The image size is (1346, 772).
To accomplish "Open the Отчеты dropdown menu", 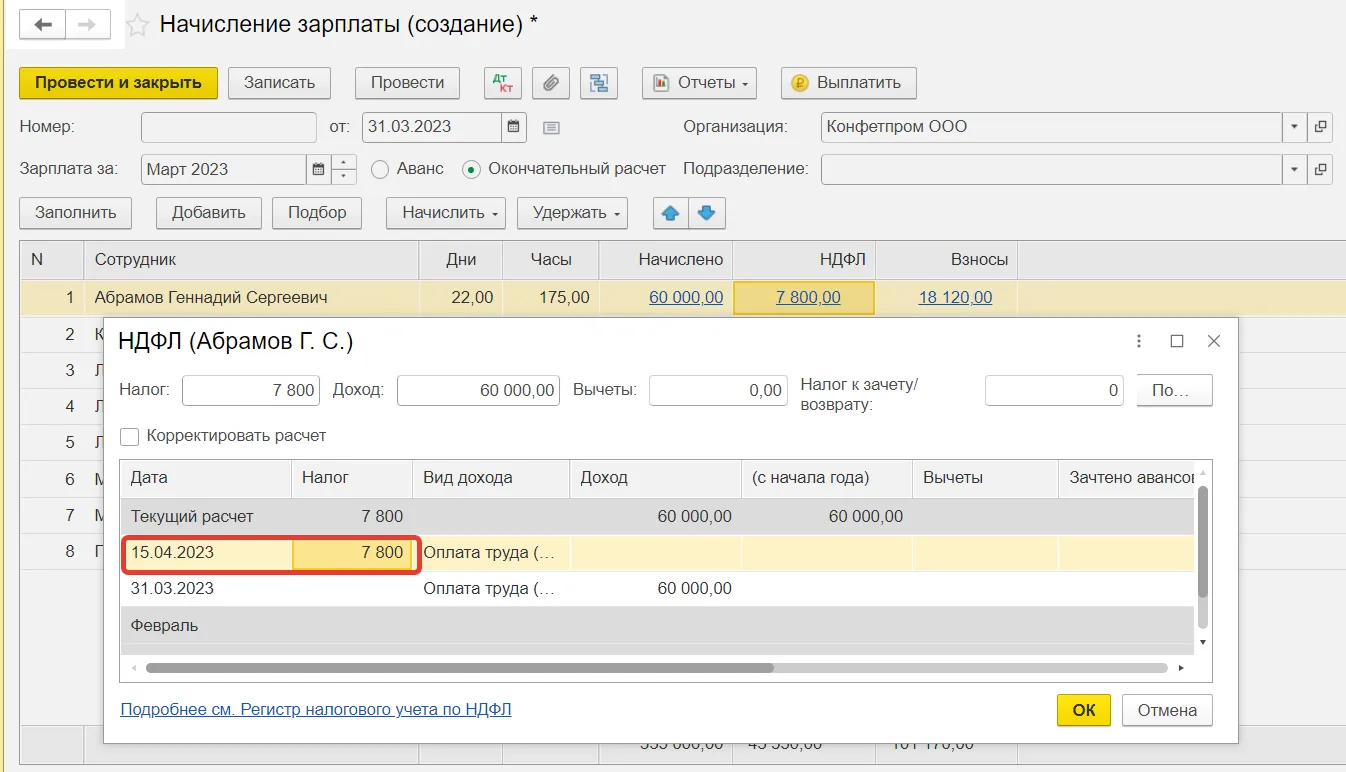I will 699,83.
